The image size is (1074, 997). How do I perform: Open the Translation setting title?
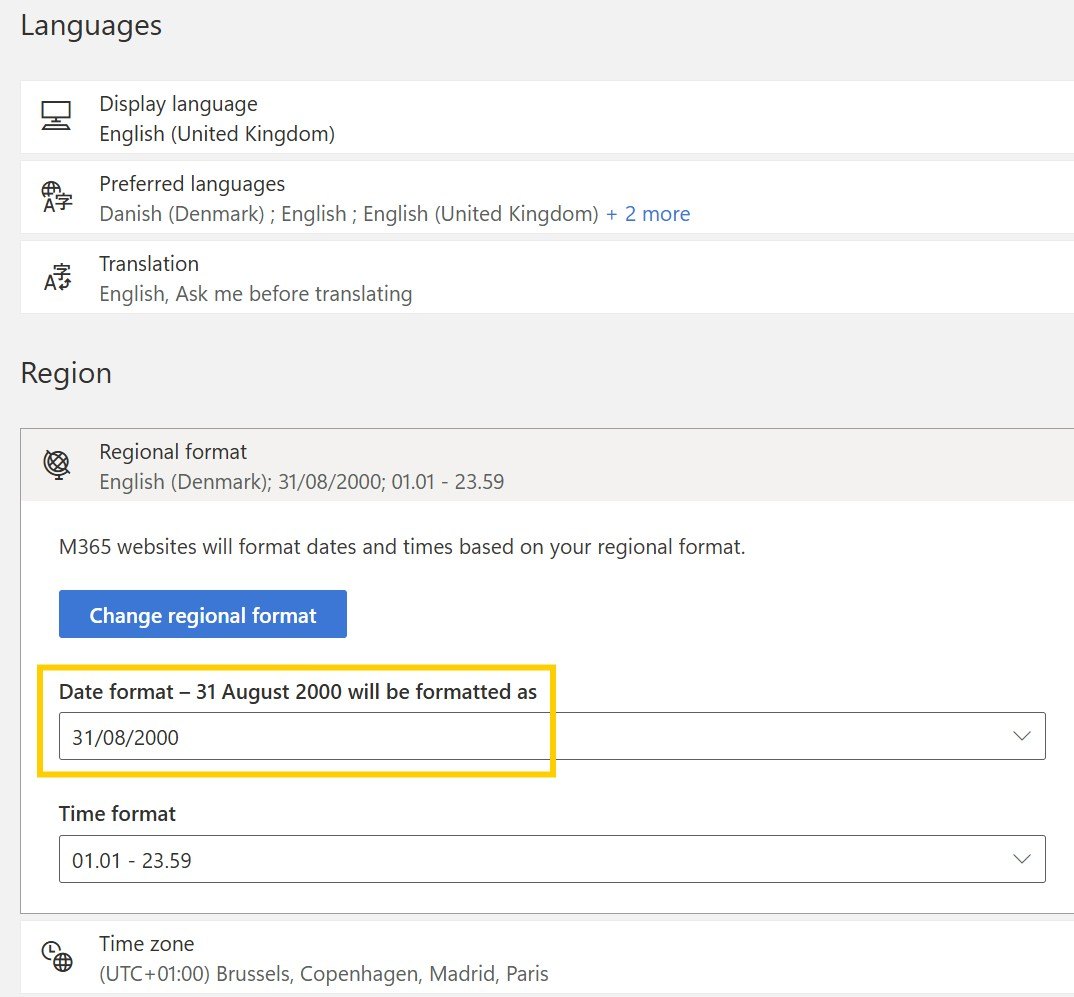tap(149, 264)
